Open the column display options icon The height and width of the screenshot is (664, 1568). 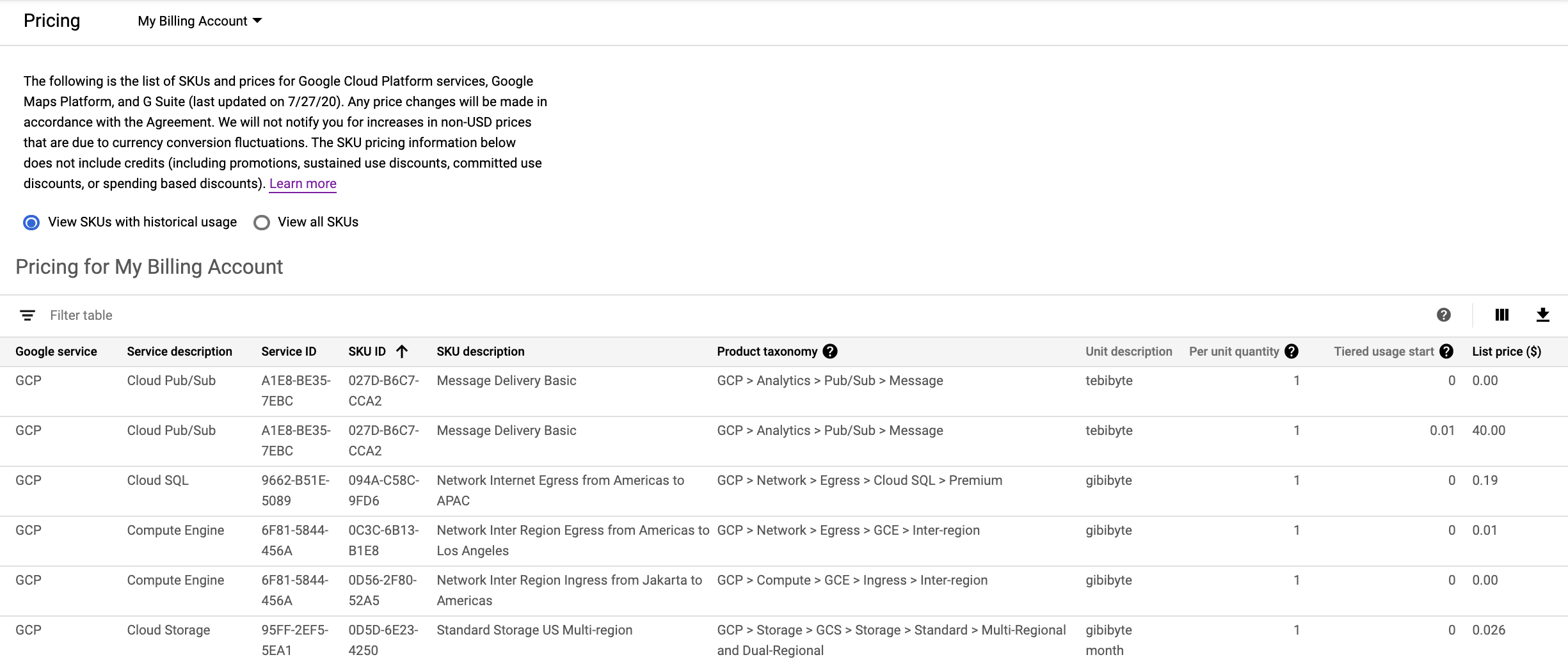(x=1501, y=315)
